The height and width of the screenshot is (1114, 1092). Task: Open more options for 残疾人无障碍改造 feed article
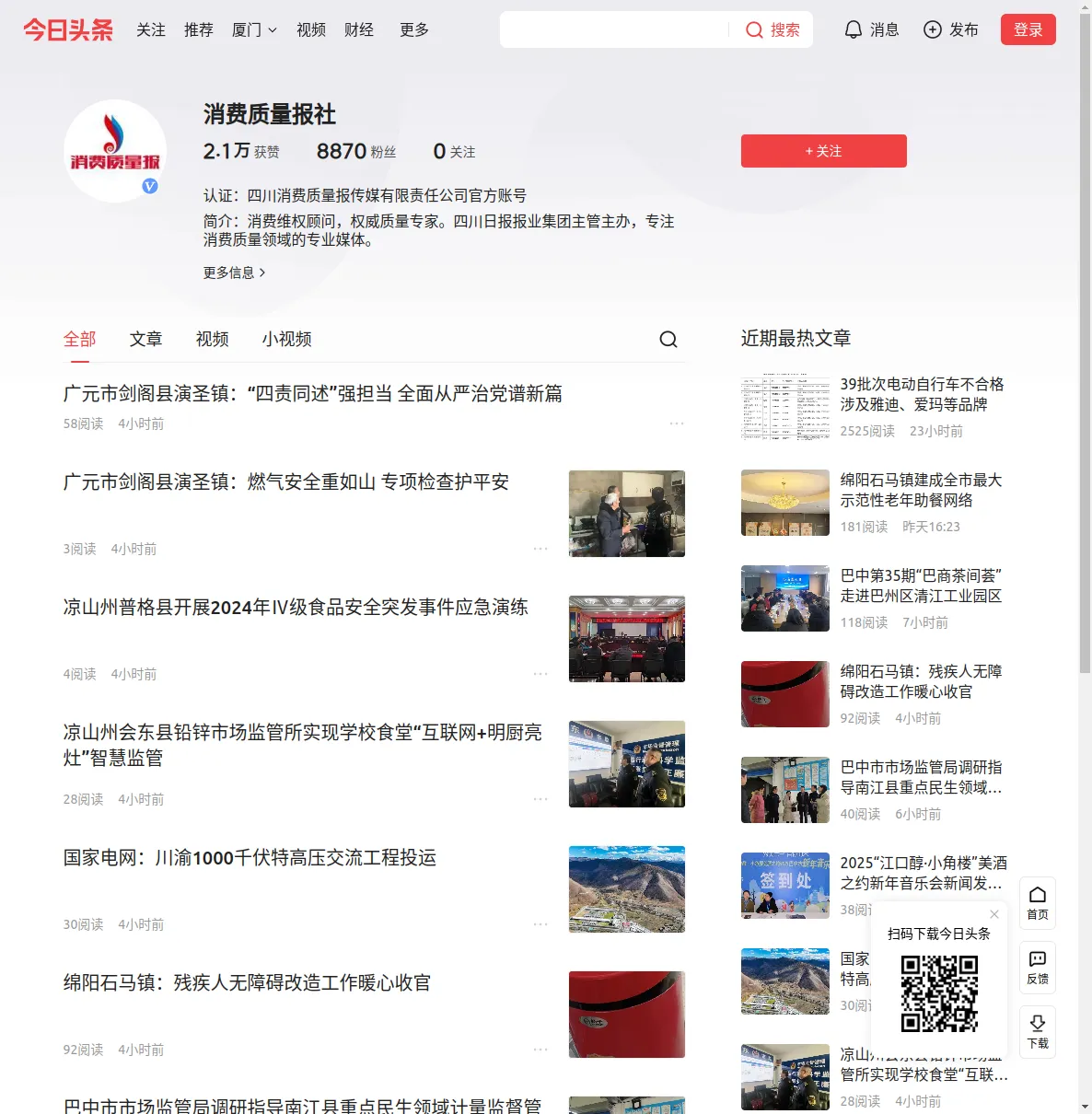click(x=540, y=1050)
